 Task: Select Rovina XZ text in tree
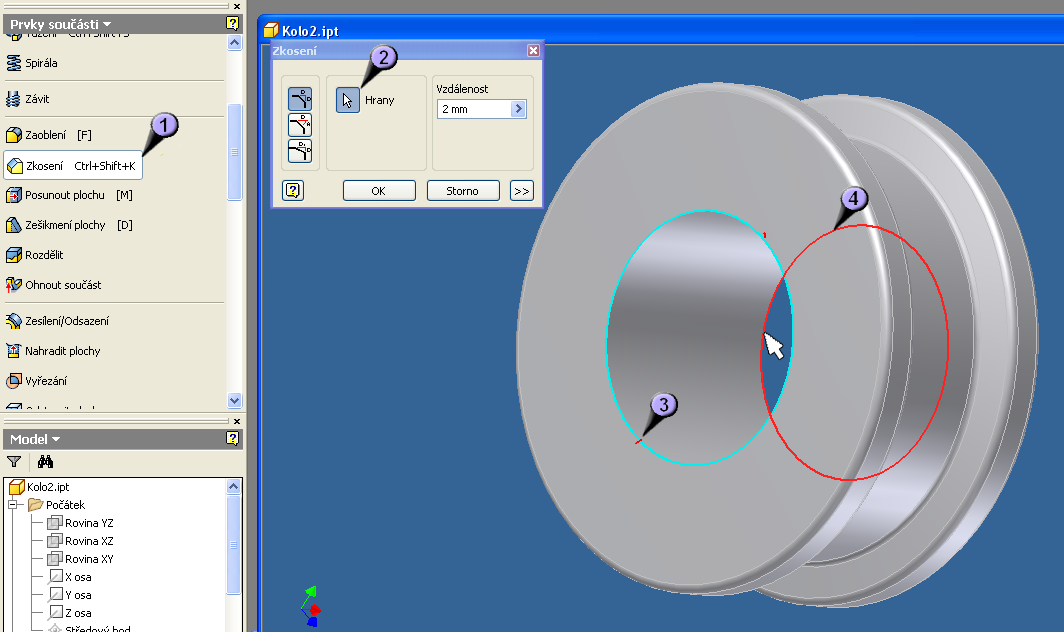pyautogui.click(x=89, y=541)
